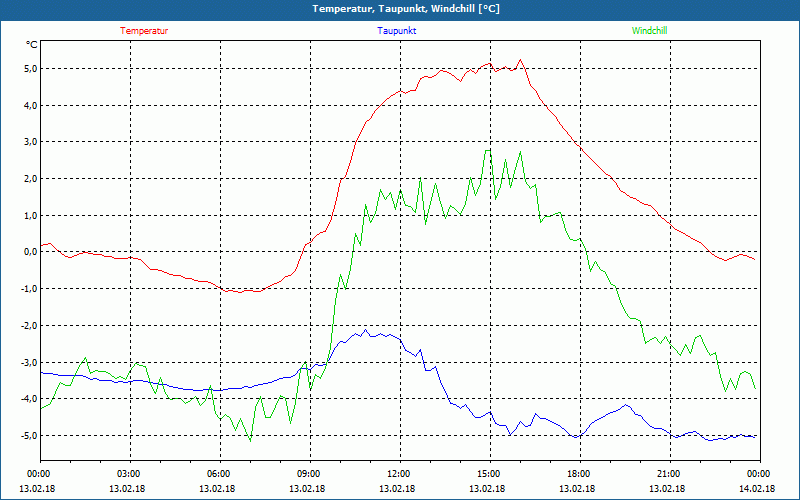This screenshot has width=800, height=500.
Task: Click the 12:00 time axis label
Action: point(398,474)
